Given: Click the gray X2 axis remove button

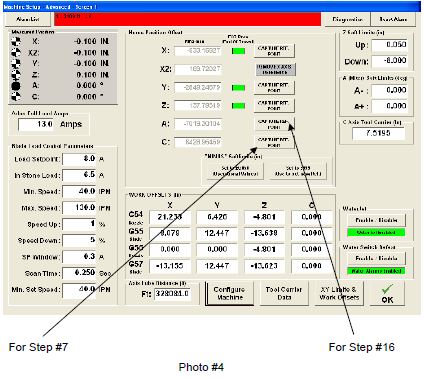Looking at the screenshot, I should click(275, 69).
